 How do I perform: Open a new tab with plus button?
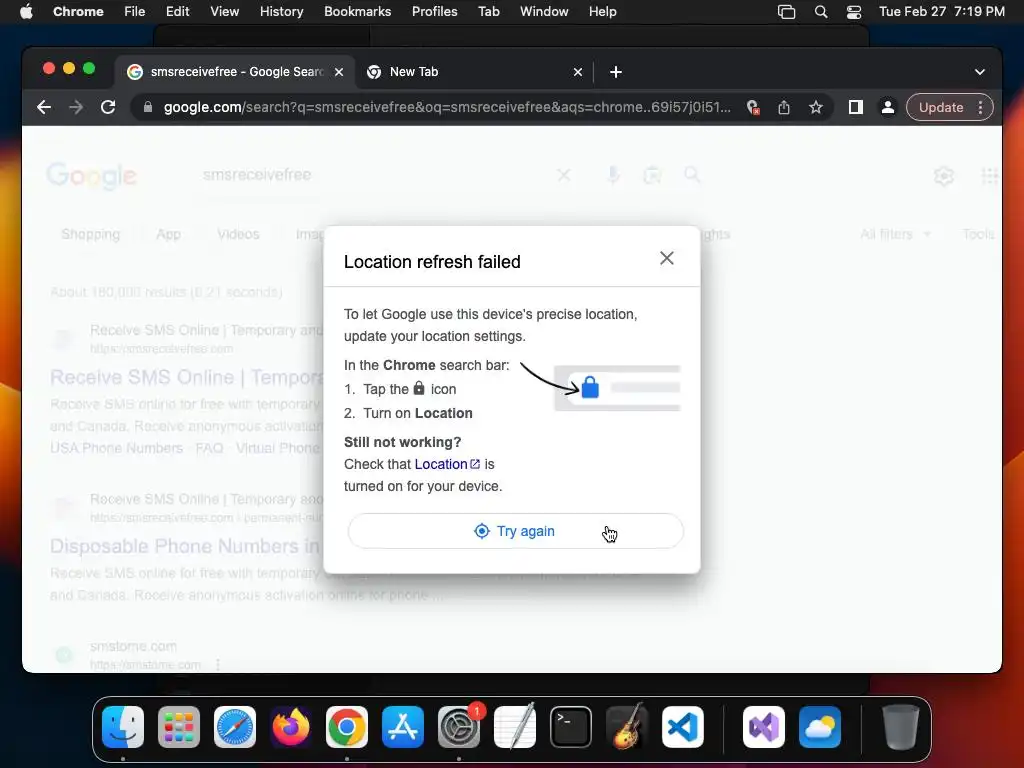[616, 72]
